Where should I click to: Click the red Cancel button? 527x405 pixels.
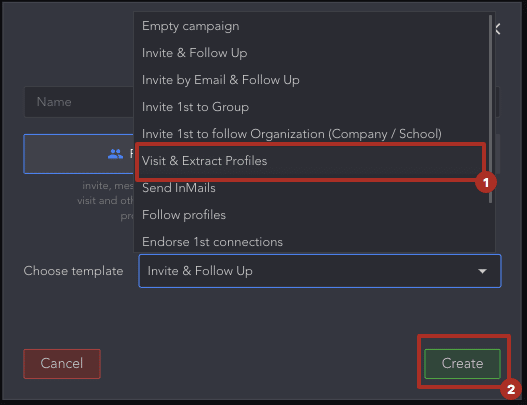pyautogui.click(x=62, y=364)
